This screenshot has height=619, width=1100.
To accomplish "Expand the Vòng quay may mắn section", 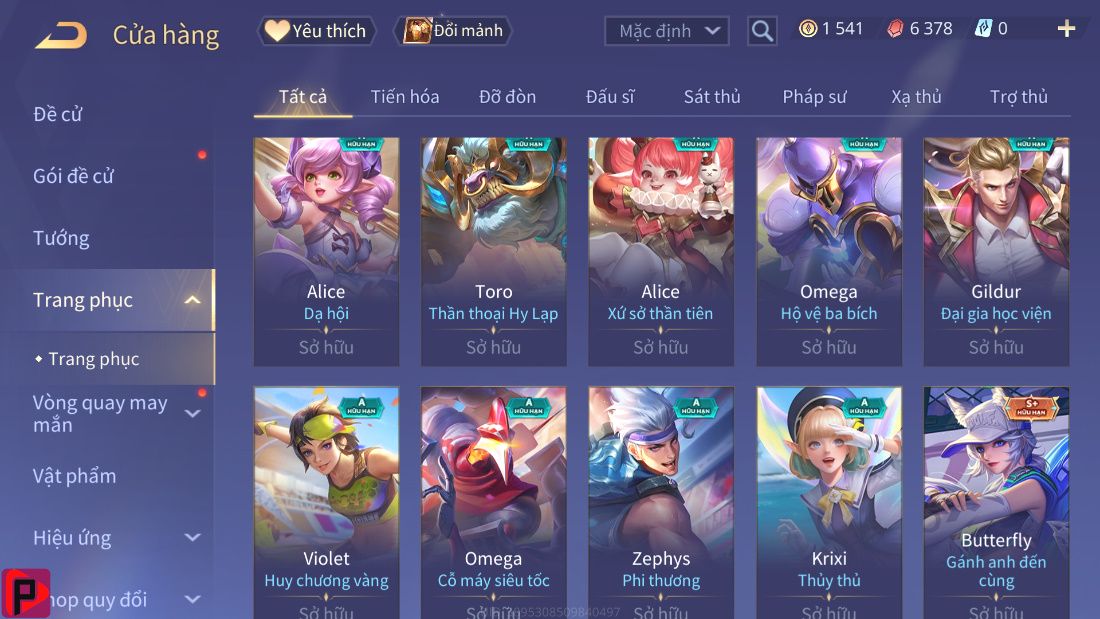I will [x=192, y=413].
